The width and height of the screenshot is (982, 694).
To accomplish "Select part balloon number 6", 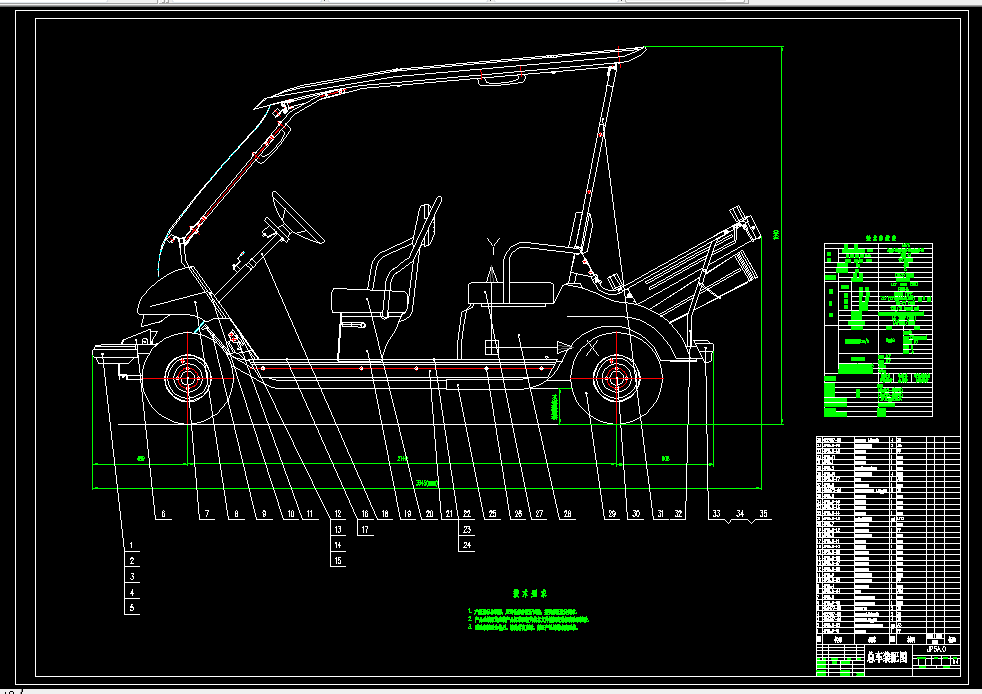I will point(163,514).
